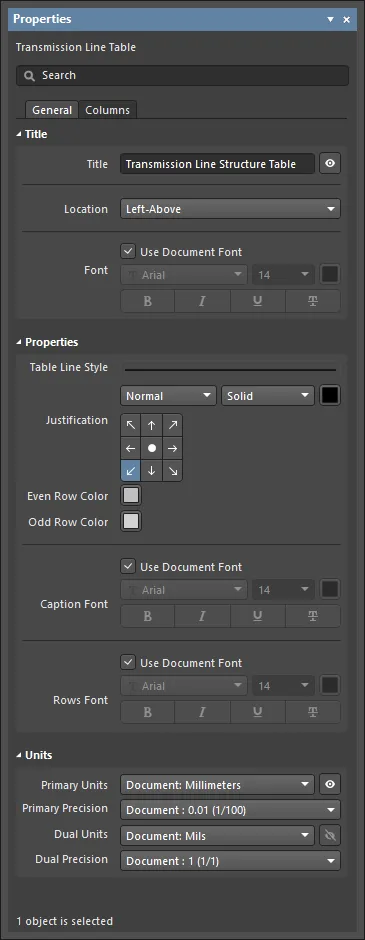
Task: Click Italic icon in Rows Font
Action: click(x=203, y=712)
